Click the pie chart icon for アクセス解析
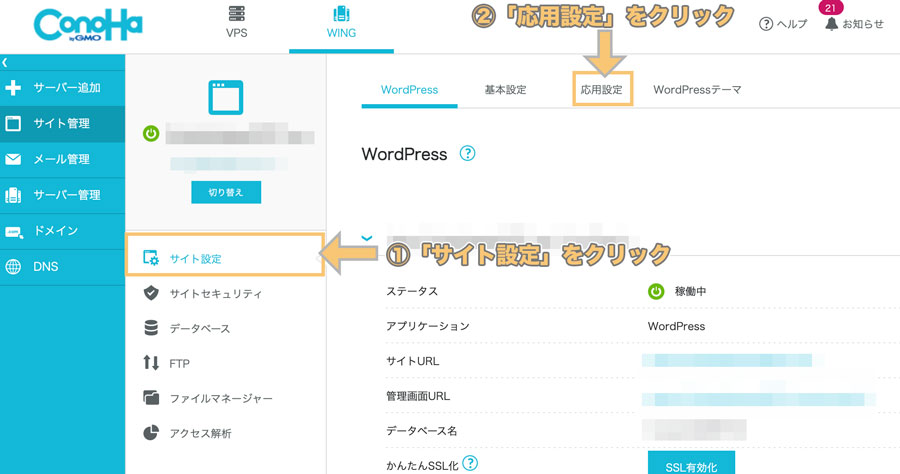Image resolution: width=900 pixels, height=474 pixels. point(151,433)
